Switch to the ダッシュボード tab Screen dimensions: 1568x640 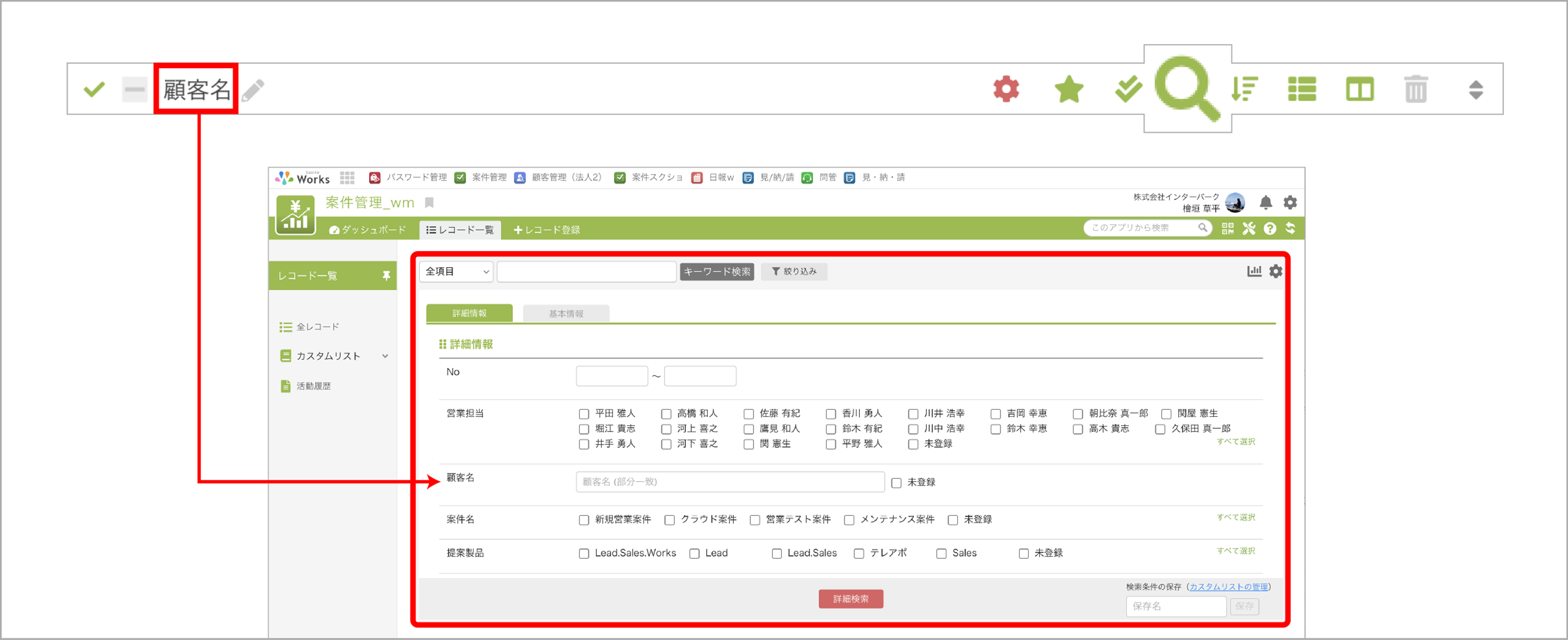(367, 230)
